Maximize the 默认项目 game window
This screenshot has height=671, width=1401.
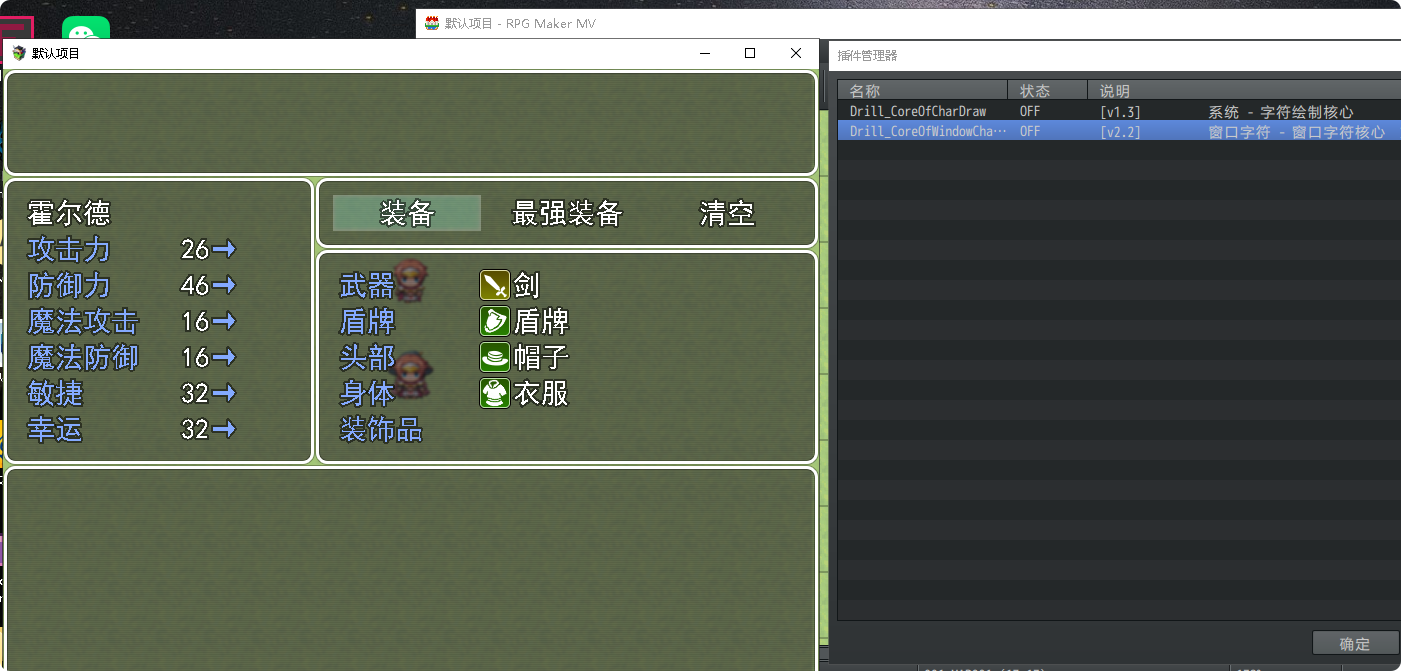tap(750, 53)
